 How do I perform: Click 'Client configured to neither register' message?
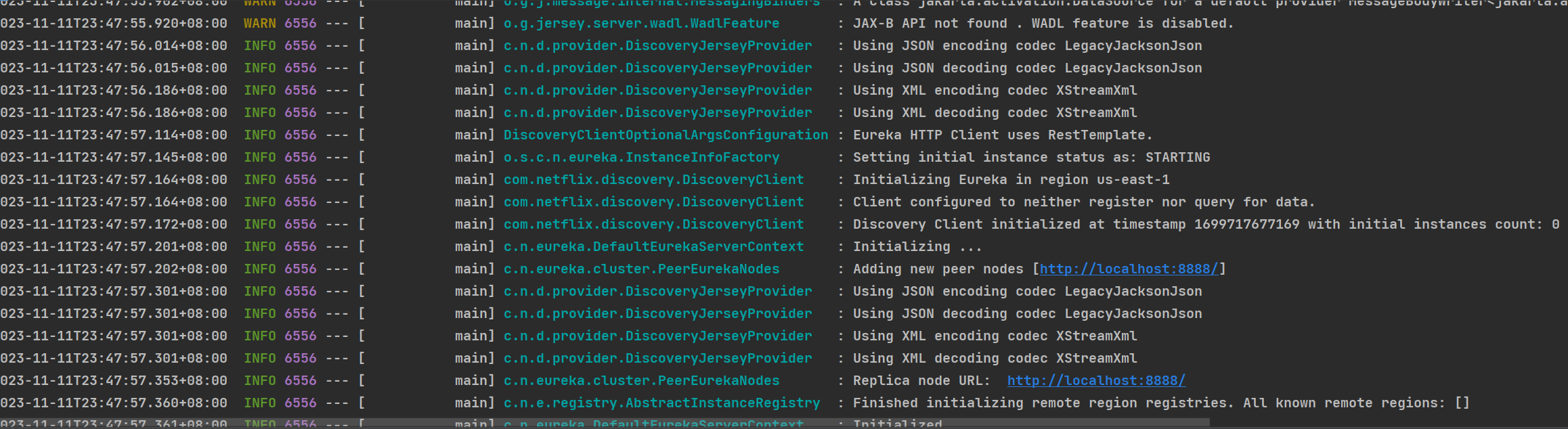click(x=1083, y=202)
